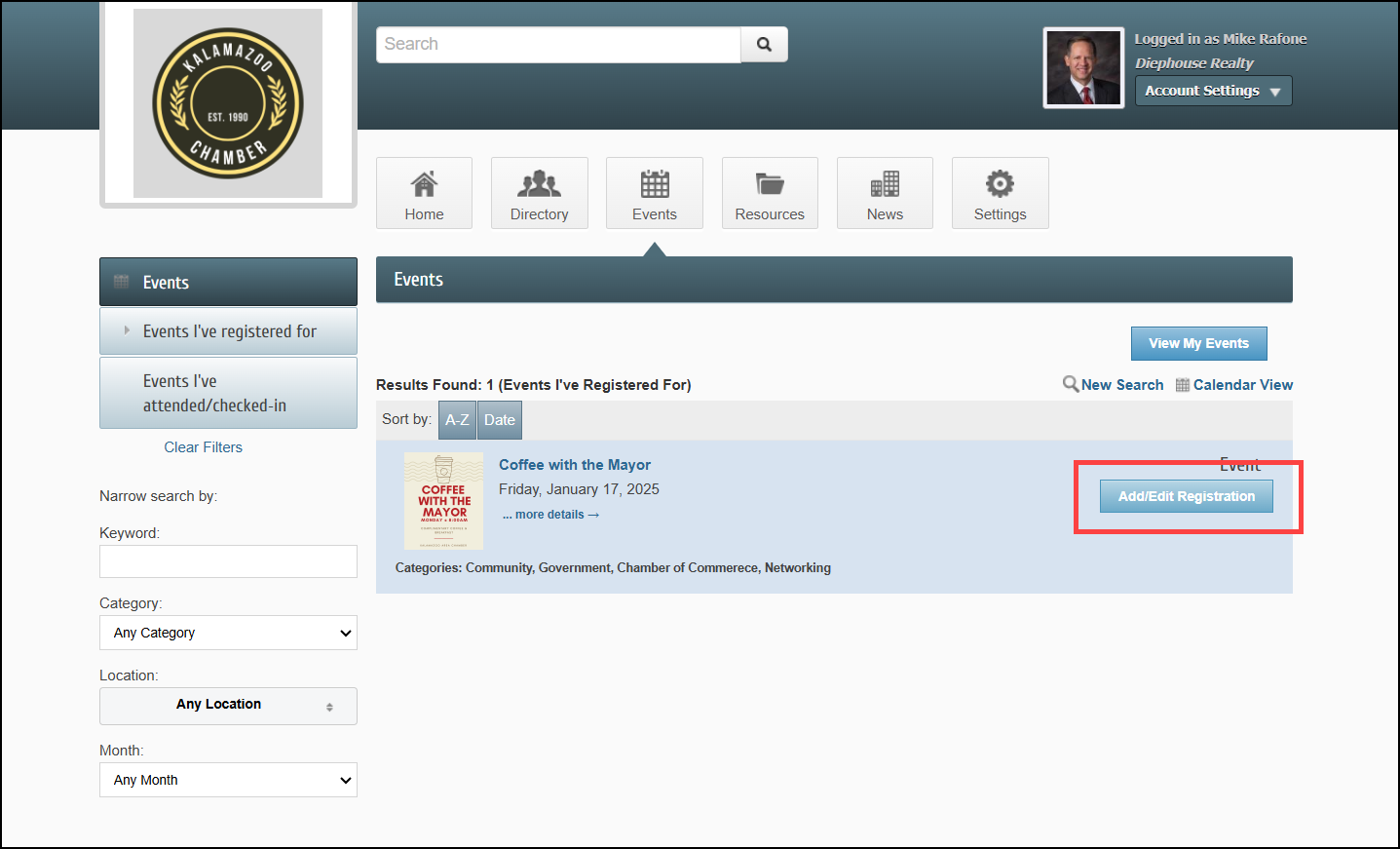The image size is (1400, 849).
Task: Sort results by A-Z
Action: coord(457,420)
